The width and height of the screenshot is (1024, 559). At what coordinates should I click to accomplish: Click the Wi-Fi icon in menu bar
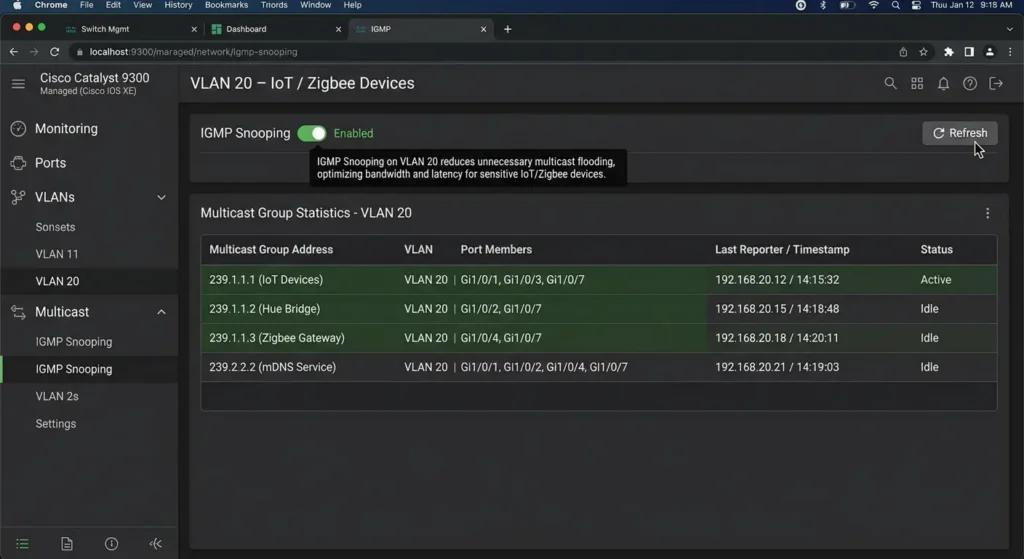click(x=873, y=5)
